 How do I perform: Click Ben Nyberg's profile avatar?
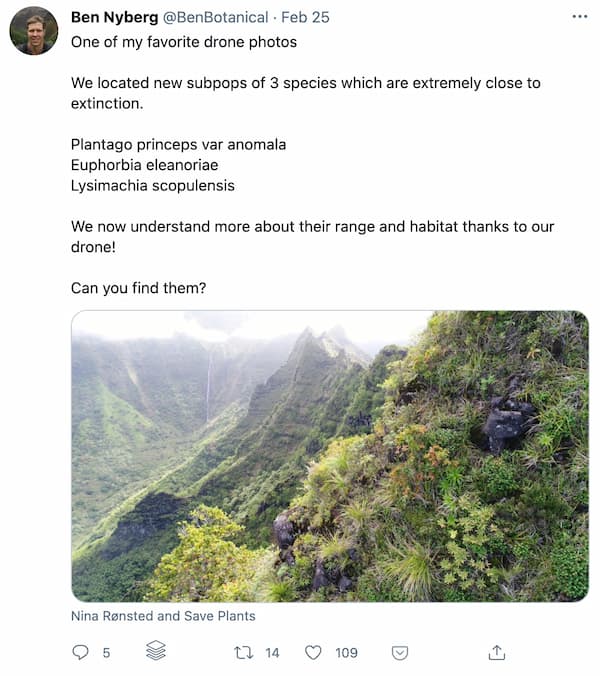[x=34, y=31]
